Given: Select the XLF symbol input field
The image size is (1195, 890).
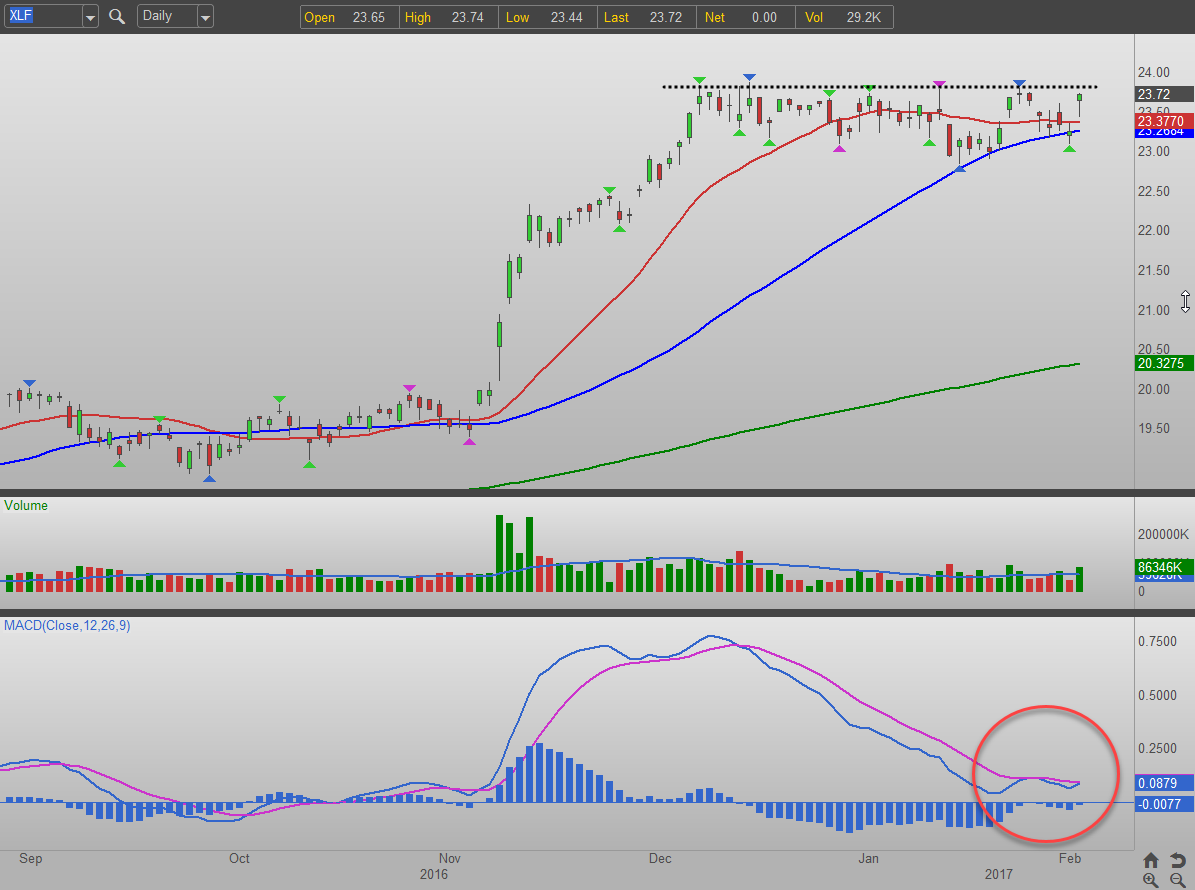Looking at the screenshot, I should coord(40,17).
